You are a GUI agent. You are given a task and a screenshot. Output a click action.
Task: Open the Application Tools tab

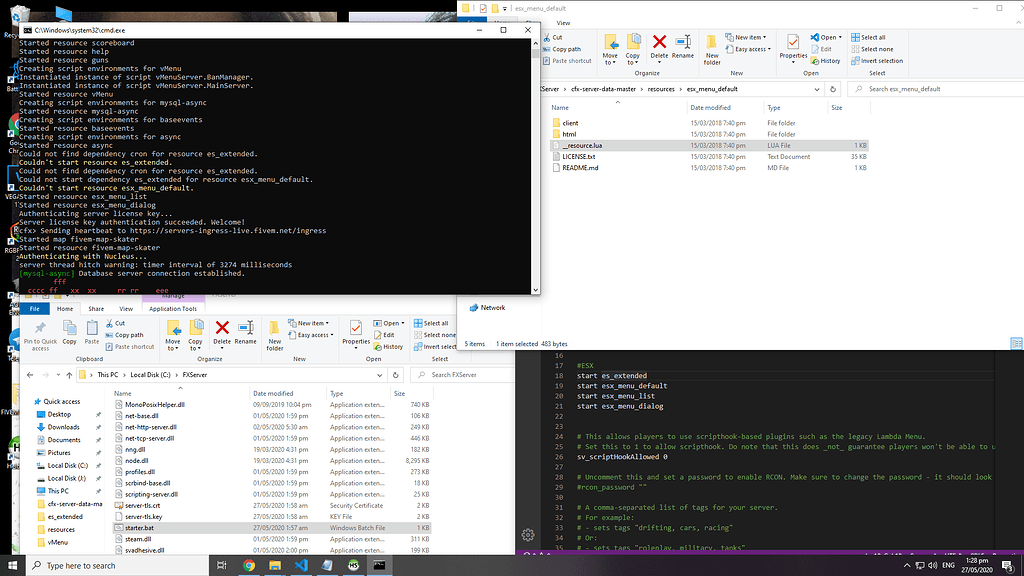[x=172, y=308]
